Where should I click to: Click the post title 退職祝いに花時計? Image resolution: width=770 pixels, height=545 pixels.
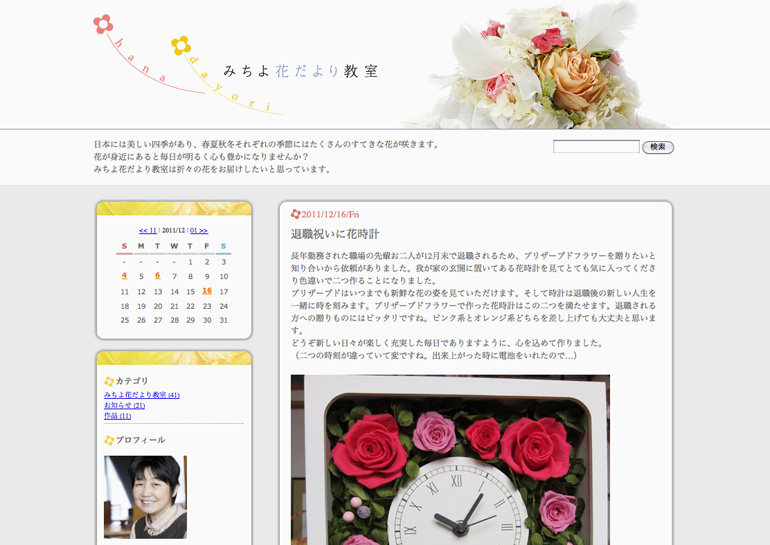(335, 234)
